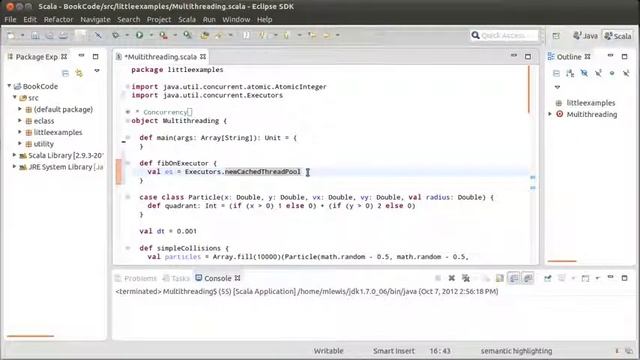Click the Multithreading object icon in Outline

560,114
